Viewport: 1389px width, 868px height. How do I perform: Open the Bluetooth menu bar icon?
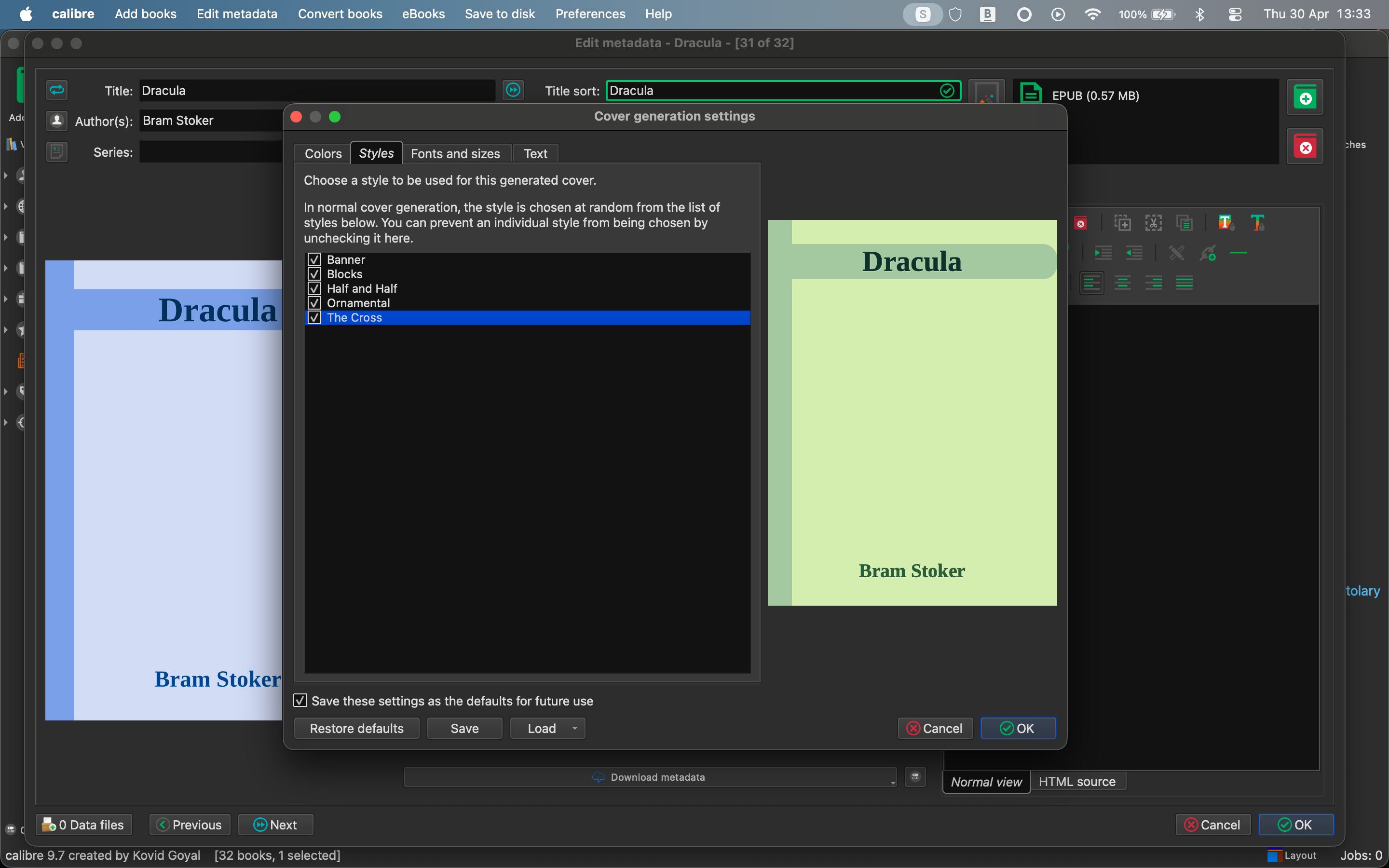[x=1199, y=14]
